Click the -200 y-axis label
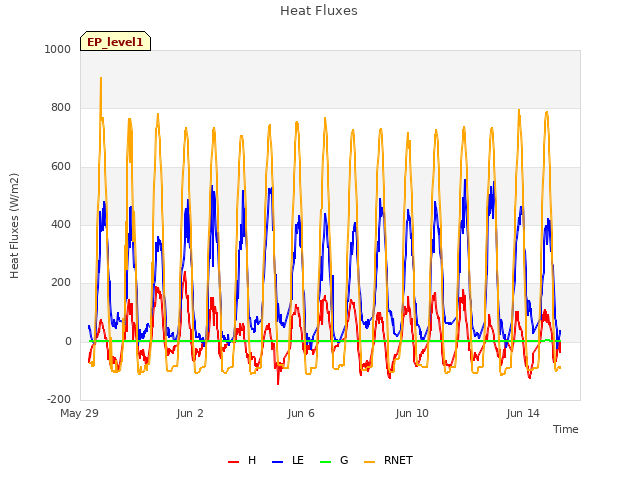640x480 pixels. point(59,399)
